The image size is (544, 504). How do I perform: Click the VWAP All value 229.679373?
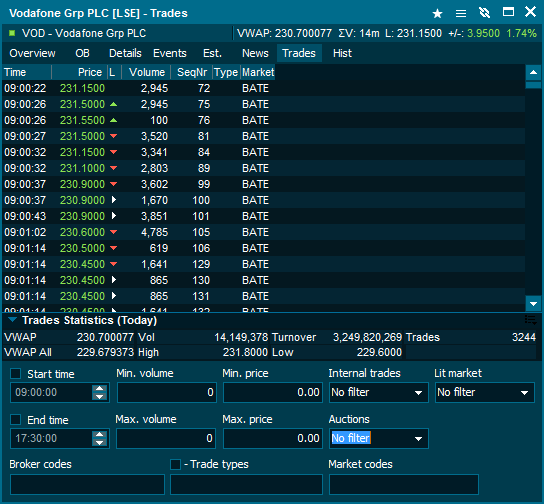pyautogui.click(x=105, y=352)
